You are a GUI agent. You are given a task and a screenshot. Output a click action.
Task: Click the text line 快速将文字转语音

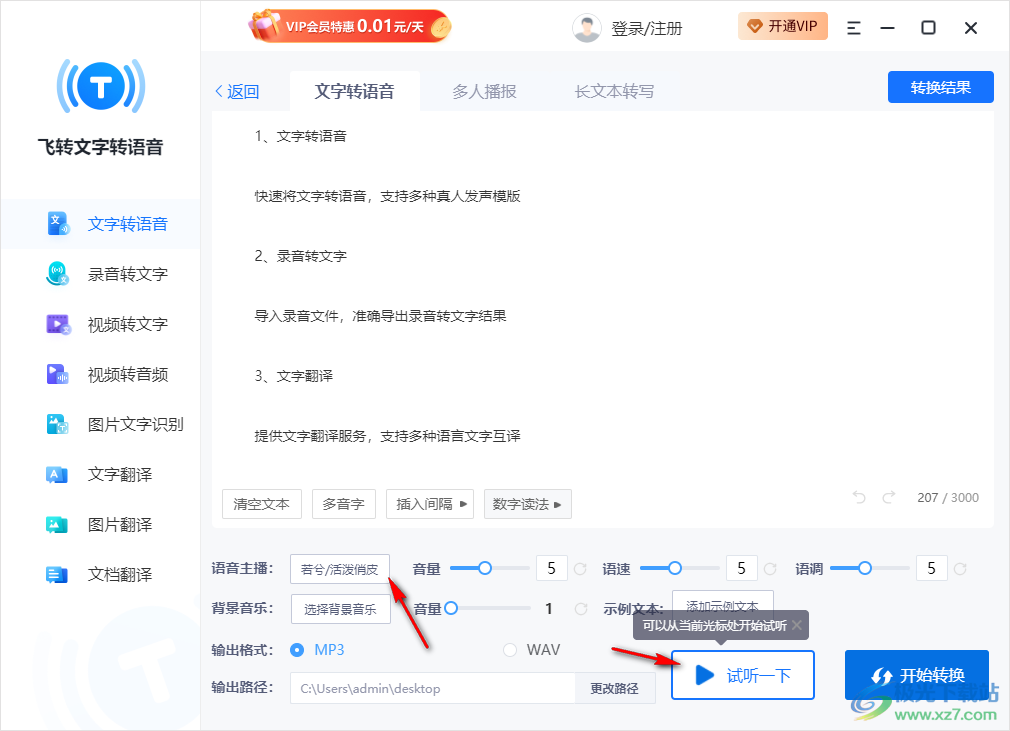tap(387, 196)
